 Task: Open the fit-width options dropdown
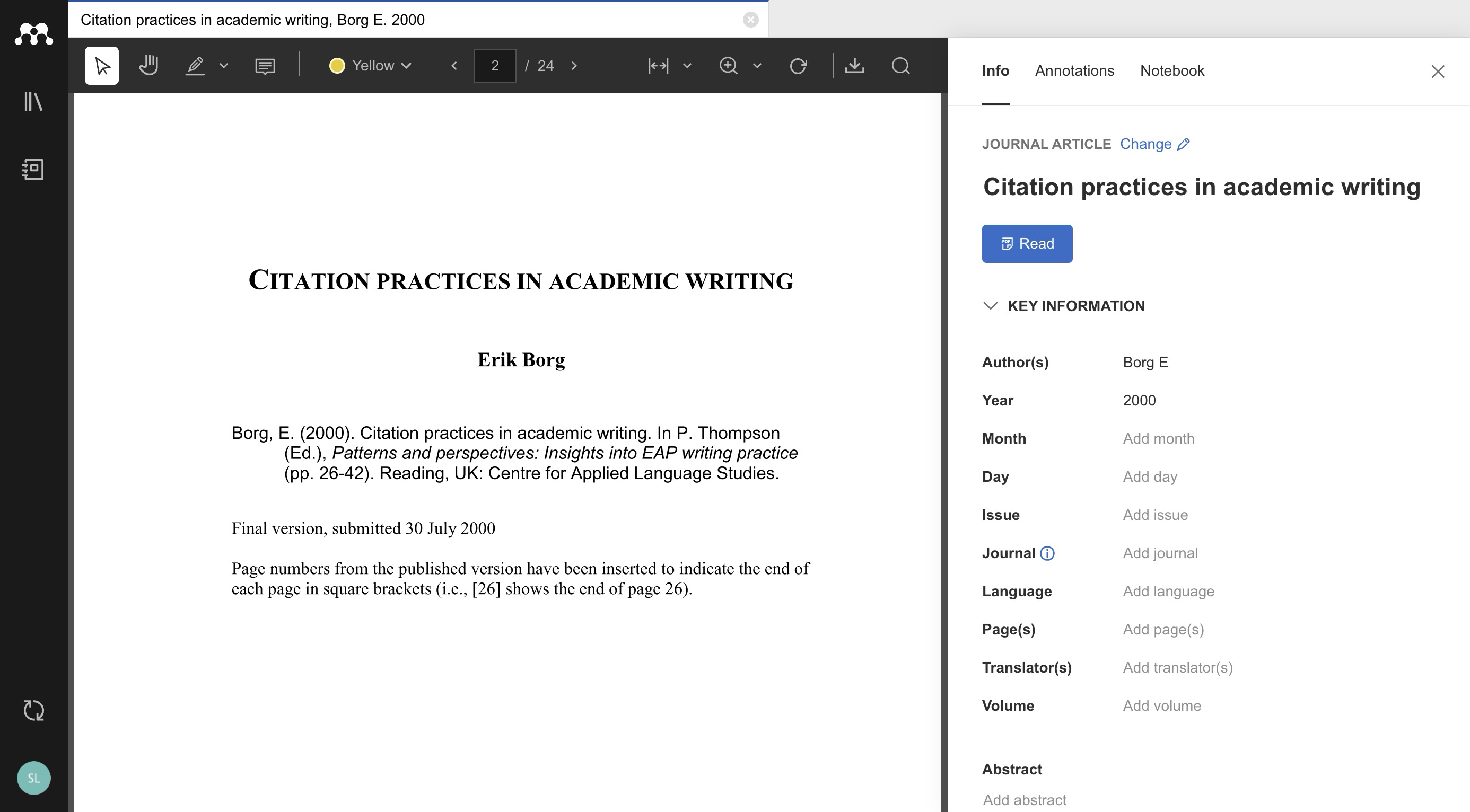(687, 66)
